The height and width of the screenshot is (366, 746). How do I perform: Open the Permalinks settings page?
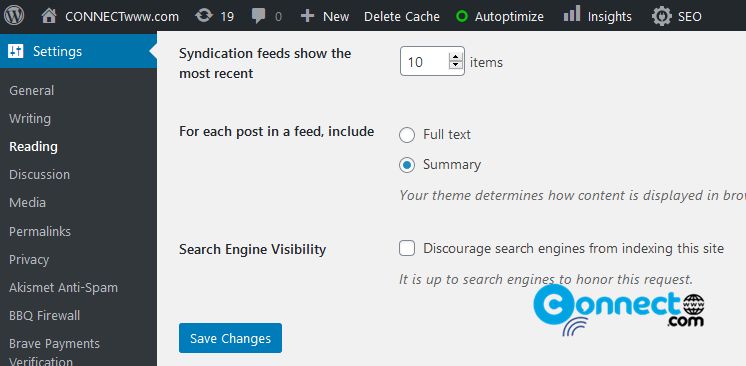click(x=40, y=232)
